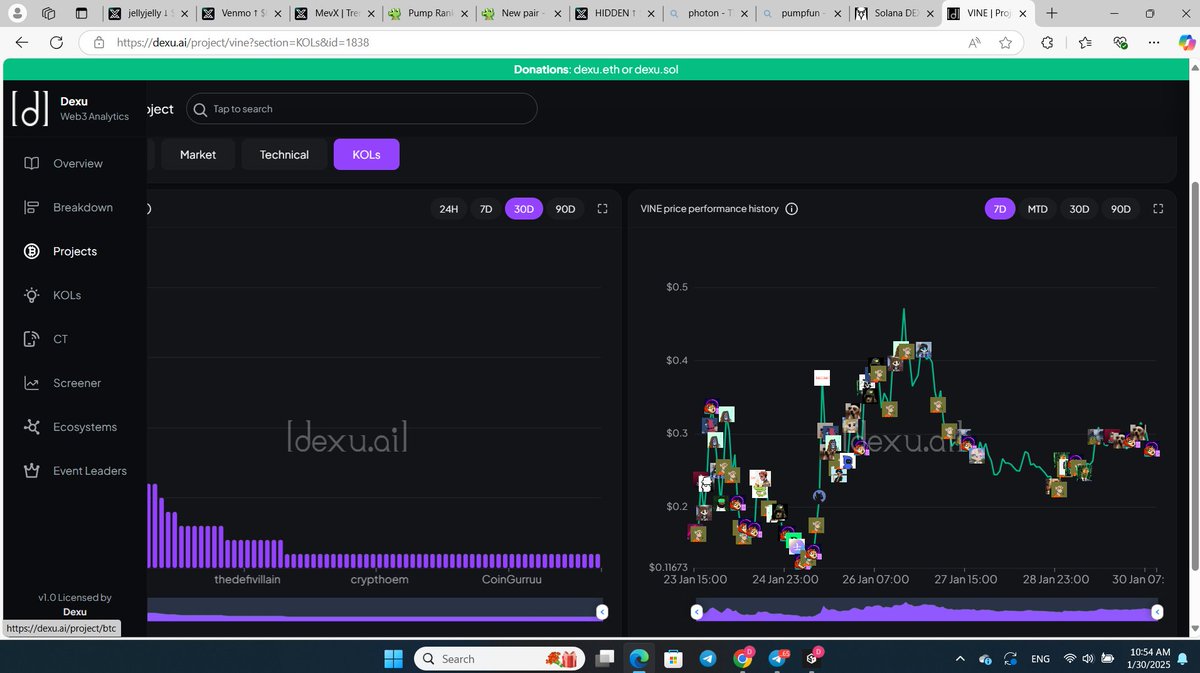Open Microsoft Store from the taskbar
Screen dimensions: 1200x673
tap(673, 659)
